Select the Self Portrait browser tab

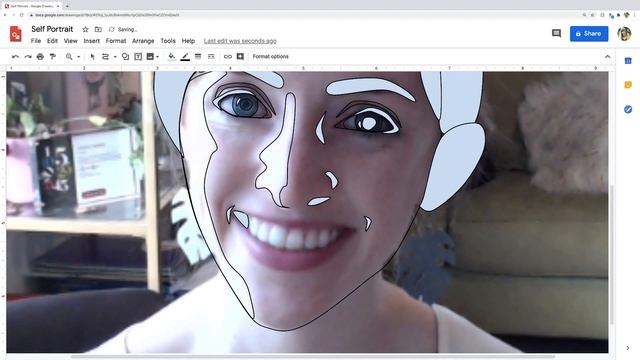(31, 6)
